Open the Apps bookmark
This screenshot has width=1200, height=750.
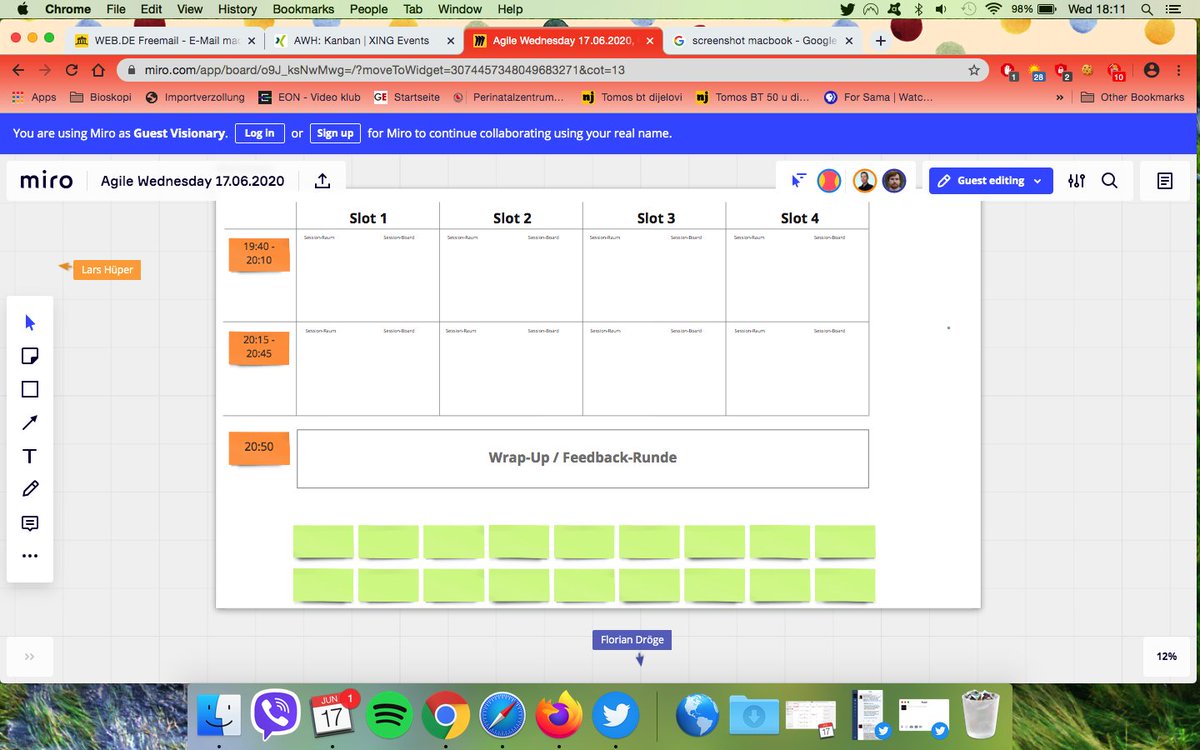pyautogui.click(x=34, y=97)
